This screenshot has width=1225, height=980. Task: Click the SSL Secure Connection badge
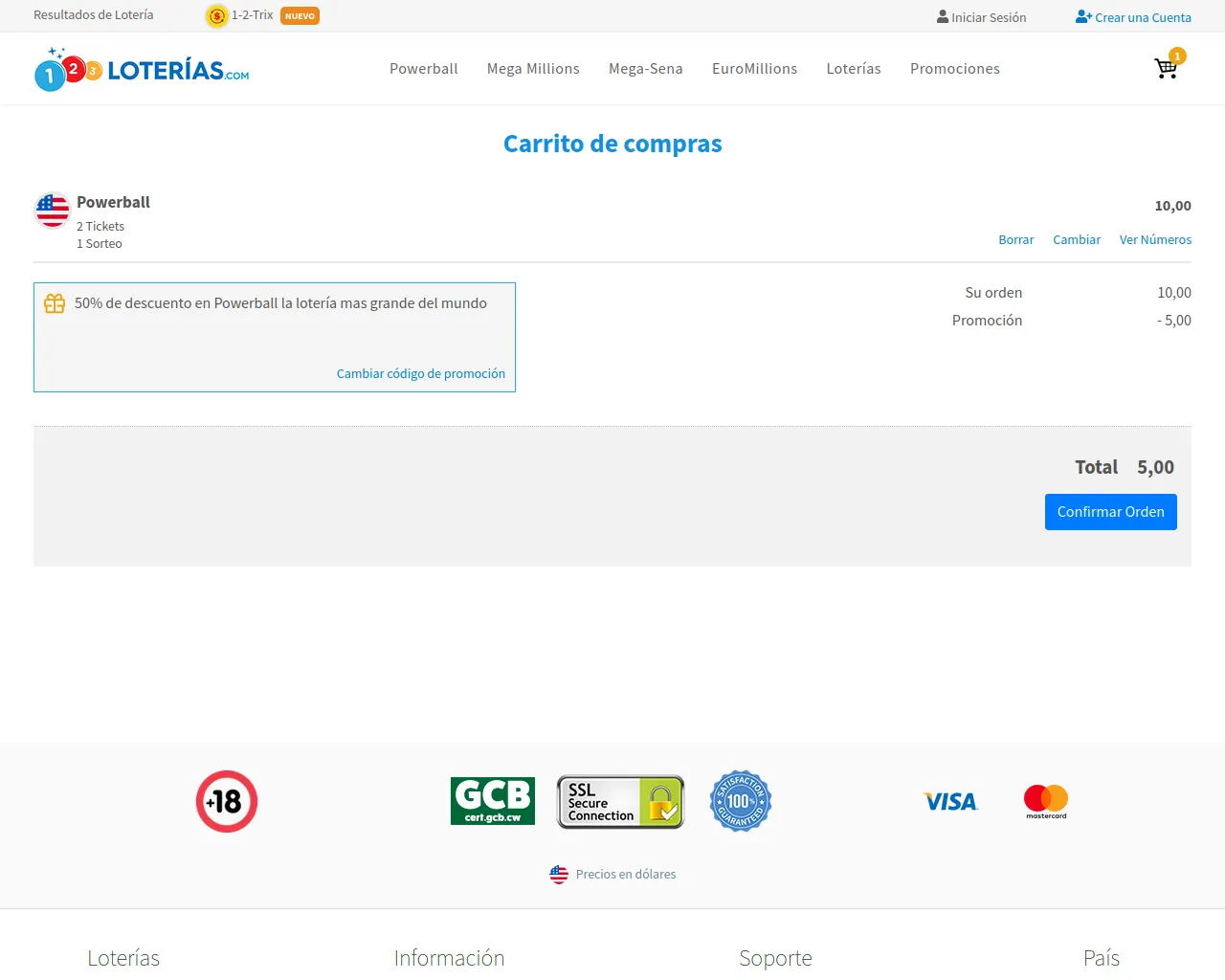(621, 802)
